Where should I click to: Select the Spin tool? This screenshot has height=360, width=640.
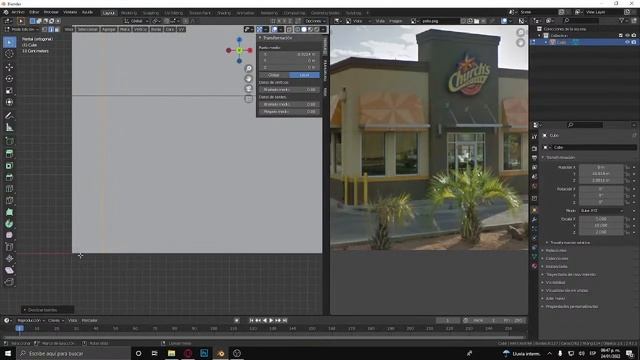[9, 224]
